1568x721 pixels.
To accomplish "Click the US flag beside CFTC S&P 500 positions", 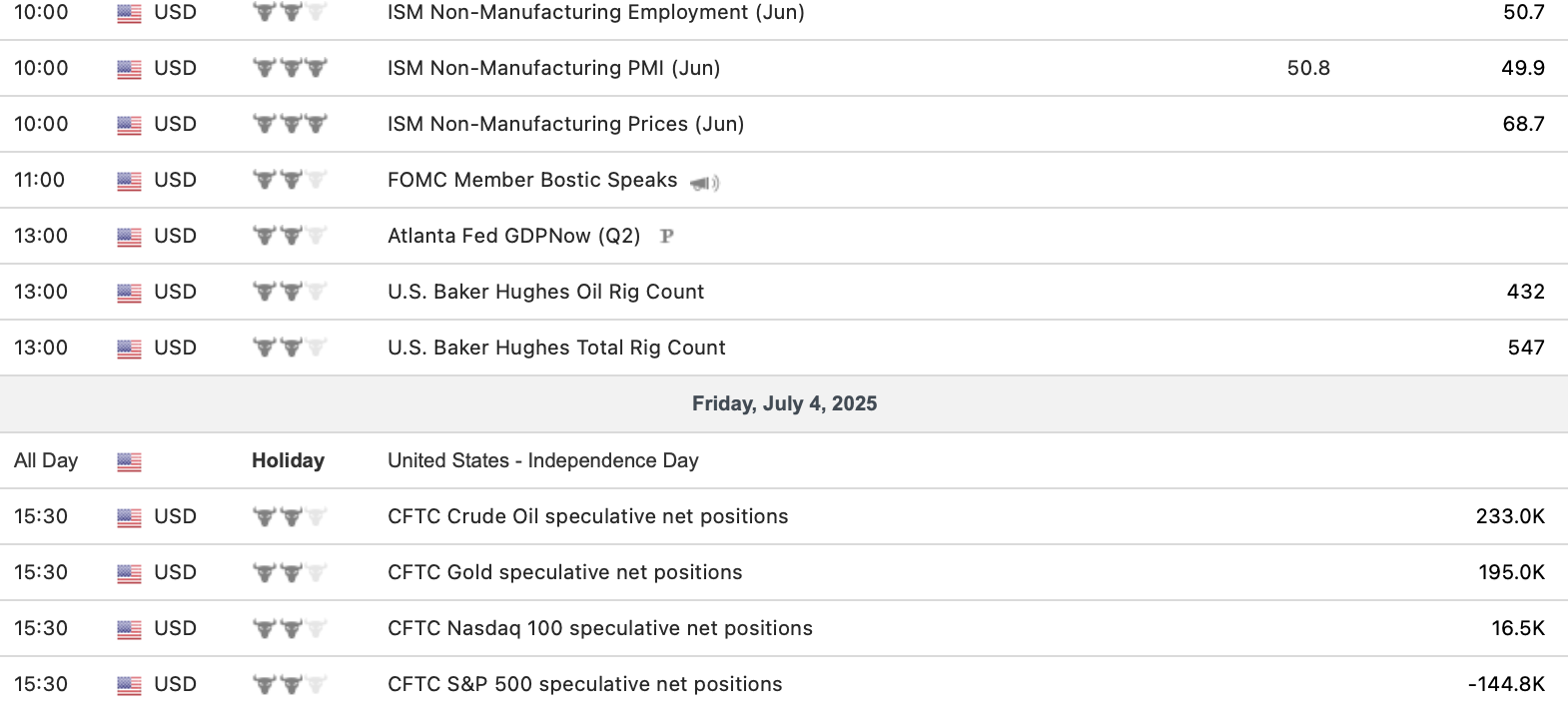I will pyautogui.click(x=129, y=685).
